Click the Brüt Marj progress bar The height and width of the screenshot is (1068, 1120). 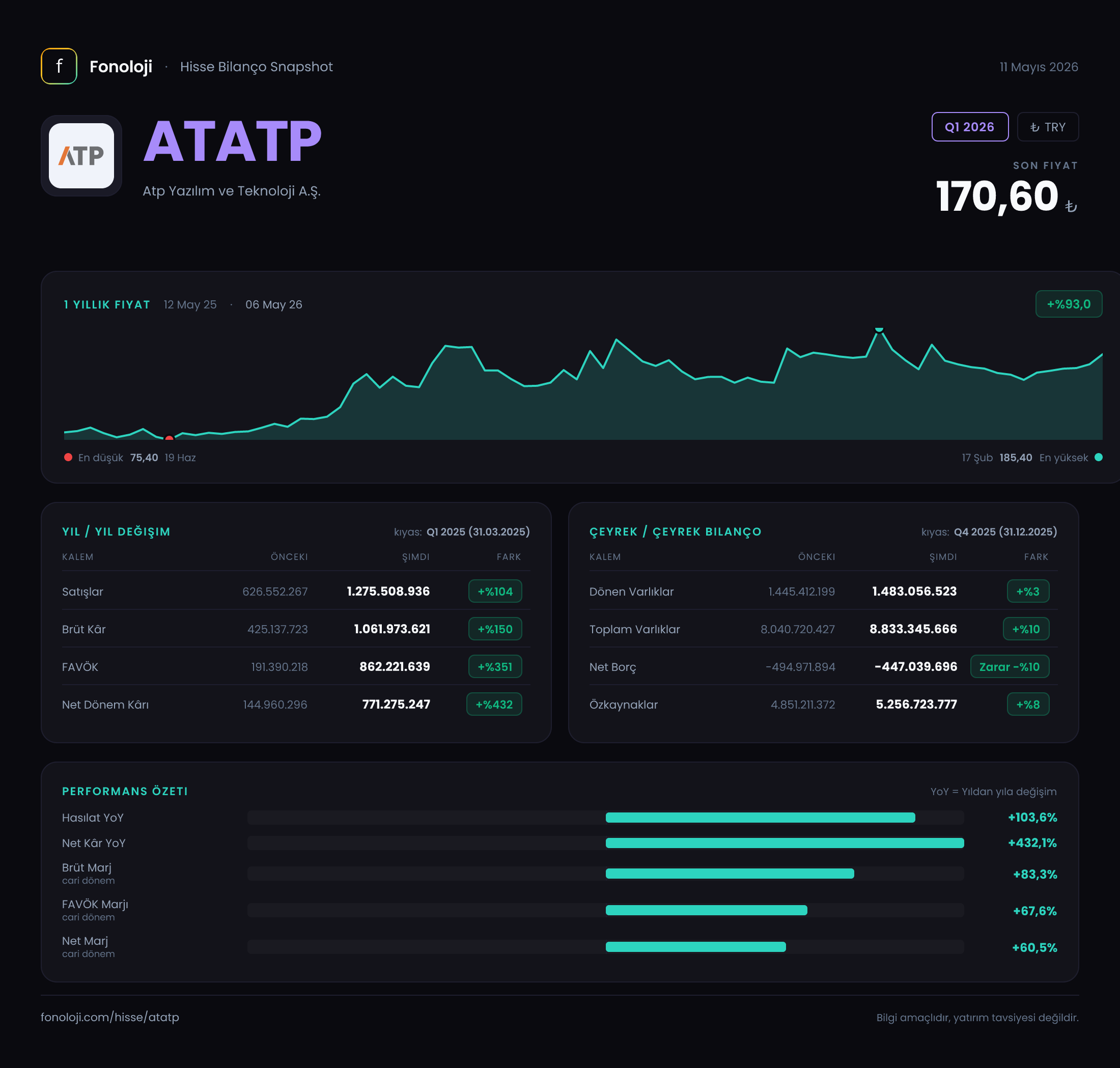click(x=605, y=874)
